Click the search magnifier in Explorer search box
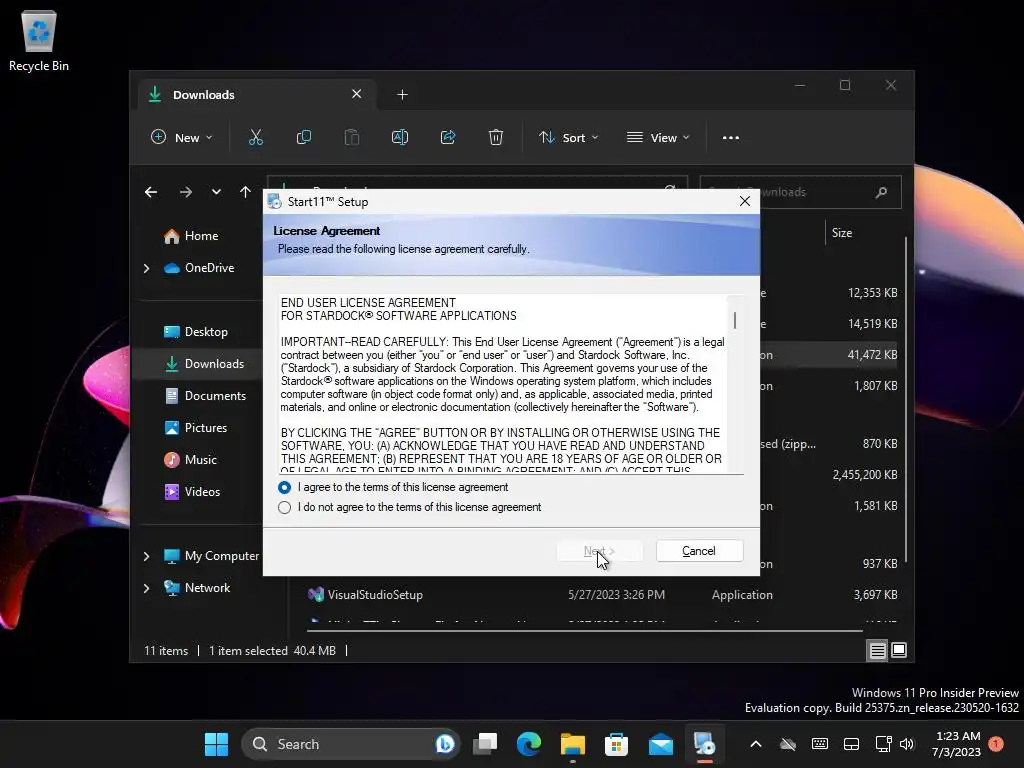1024x768 pixels. [x=881, y=192]
